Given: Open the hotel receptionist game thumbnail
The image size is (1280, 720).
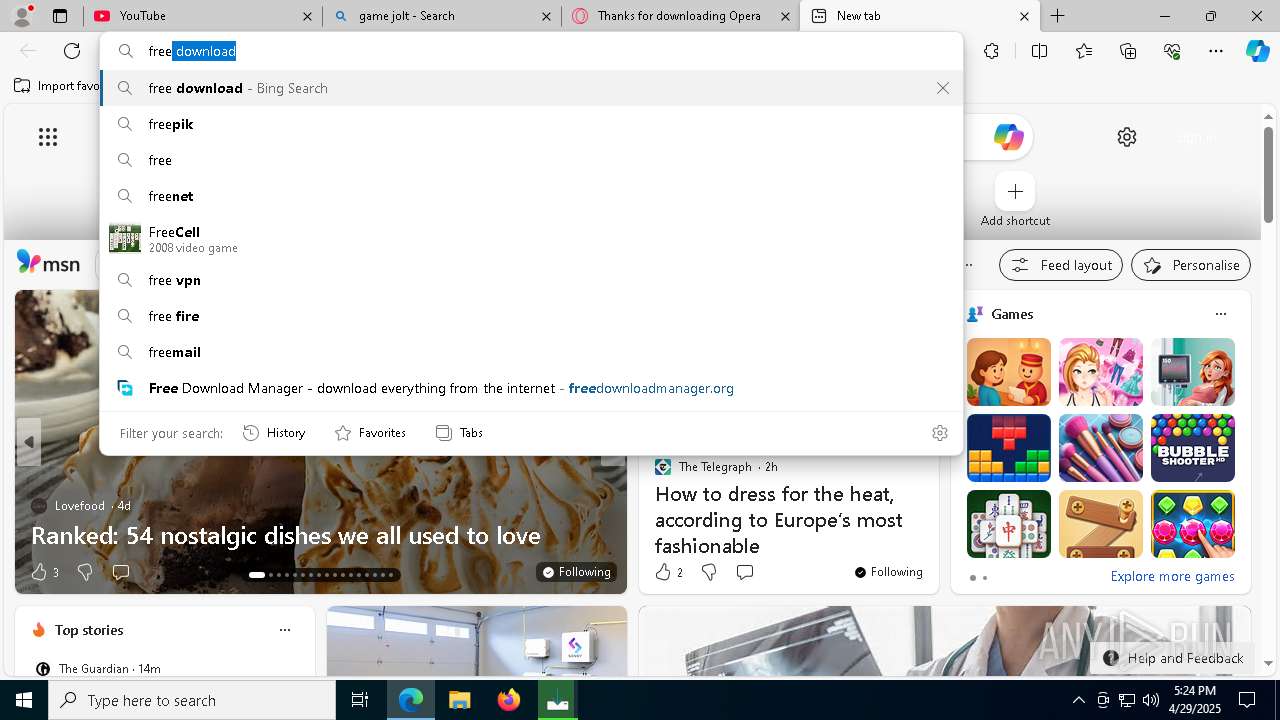Looking at the screenshot, I should 1009,372.
